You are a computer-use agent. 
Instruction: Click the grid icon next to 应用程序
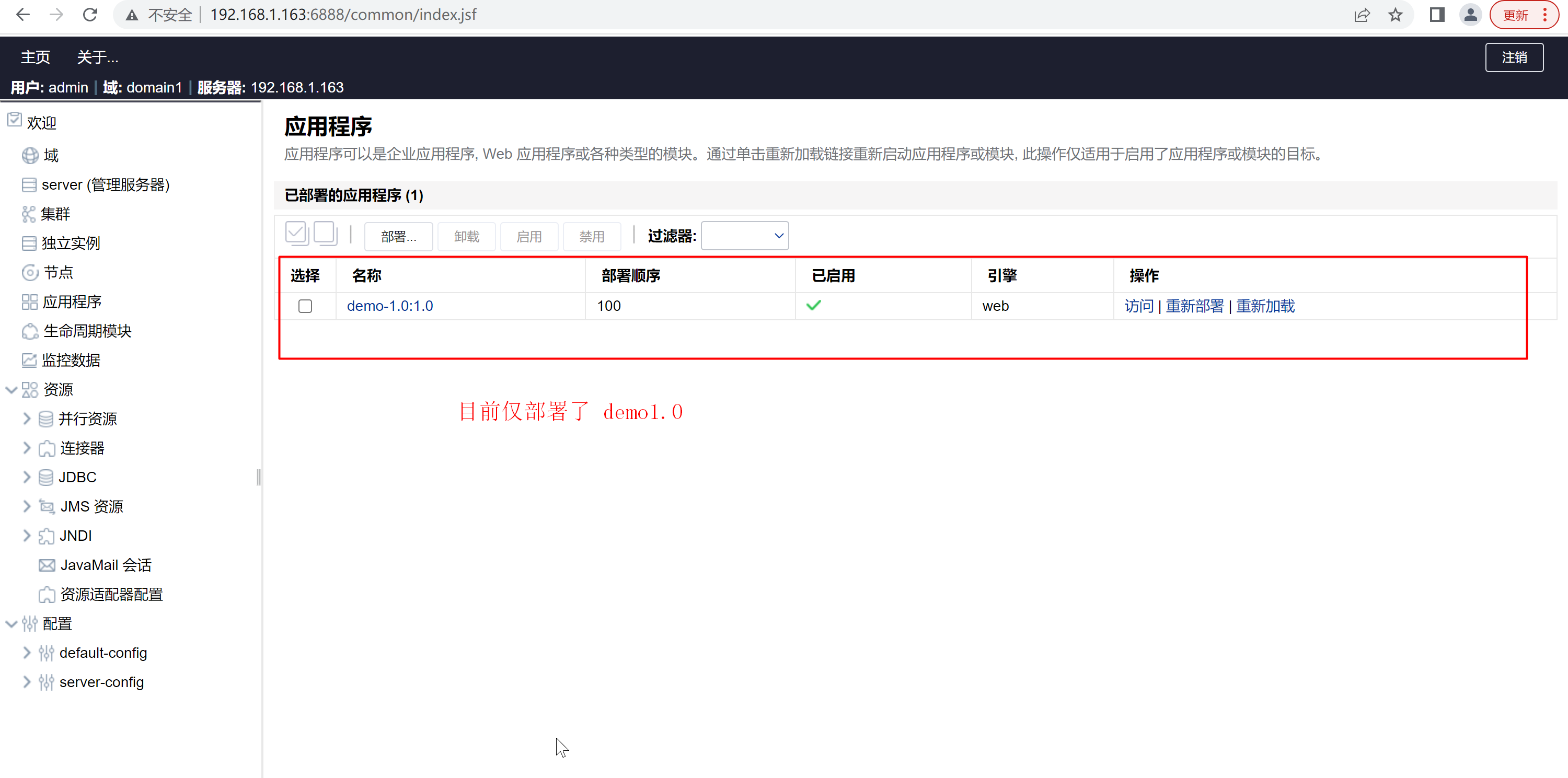[29, 303]
